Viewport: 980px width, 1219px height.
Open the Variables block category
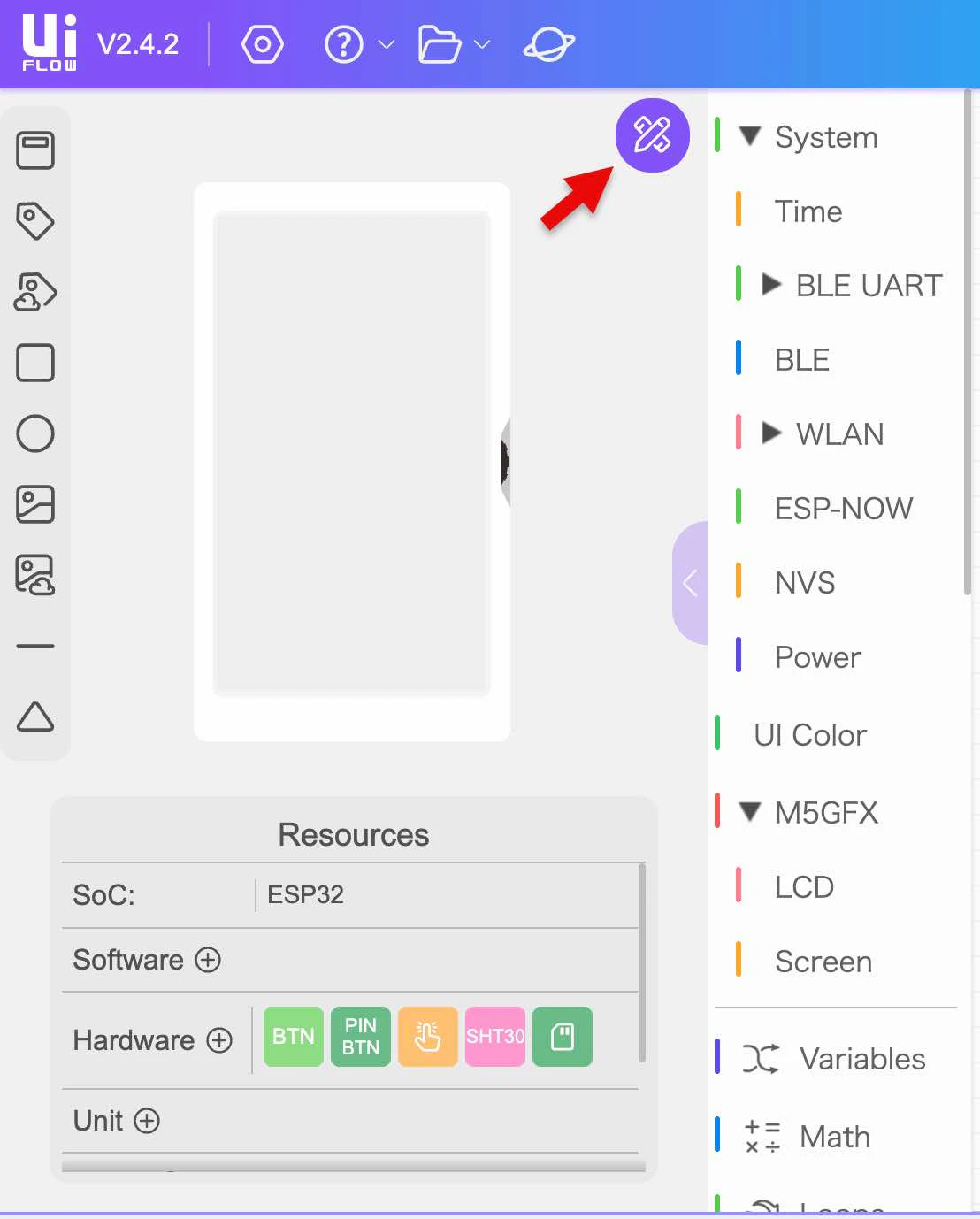(835, 1059)
